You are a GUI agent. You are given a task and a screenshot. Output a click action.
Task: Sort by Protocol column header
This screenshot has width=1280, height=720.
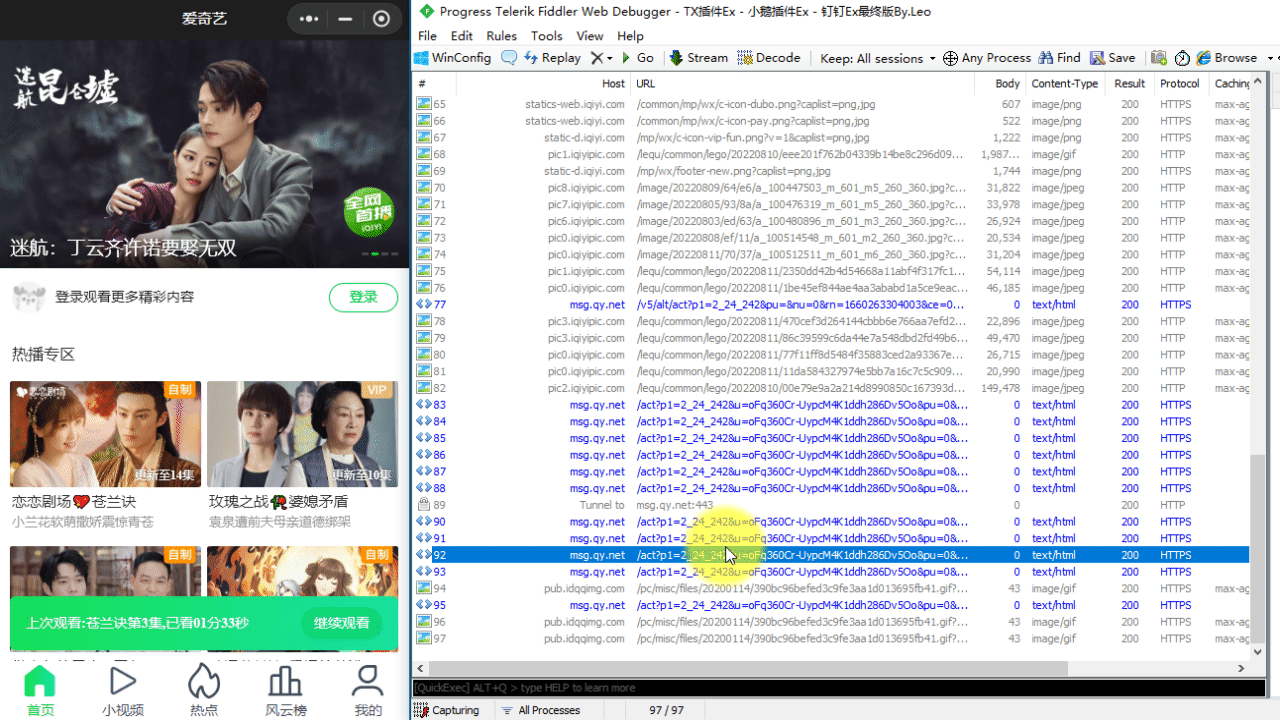[1180, 84]
